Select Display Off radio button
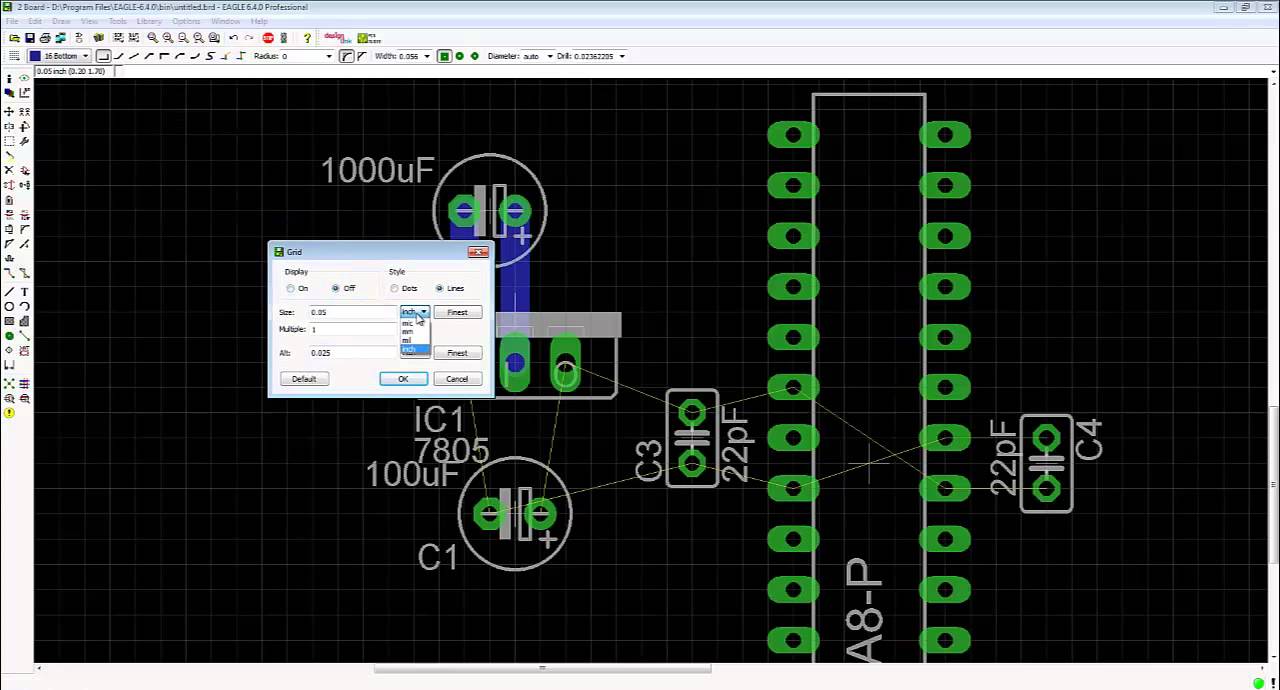Viewport: 1280px width, 690px height. pyautogui.click(x=336, y=289)
